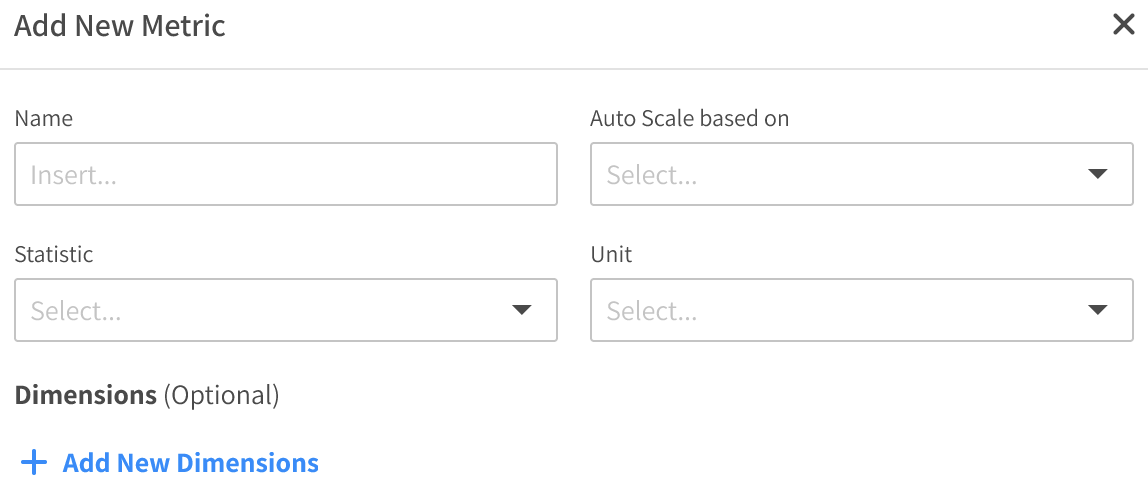This screenshot has height=494, width=1148.
Task: Click the Statistic field label
Action: pyautogui.click(x=54, y=254)
